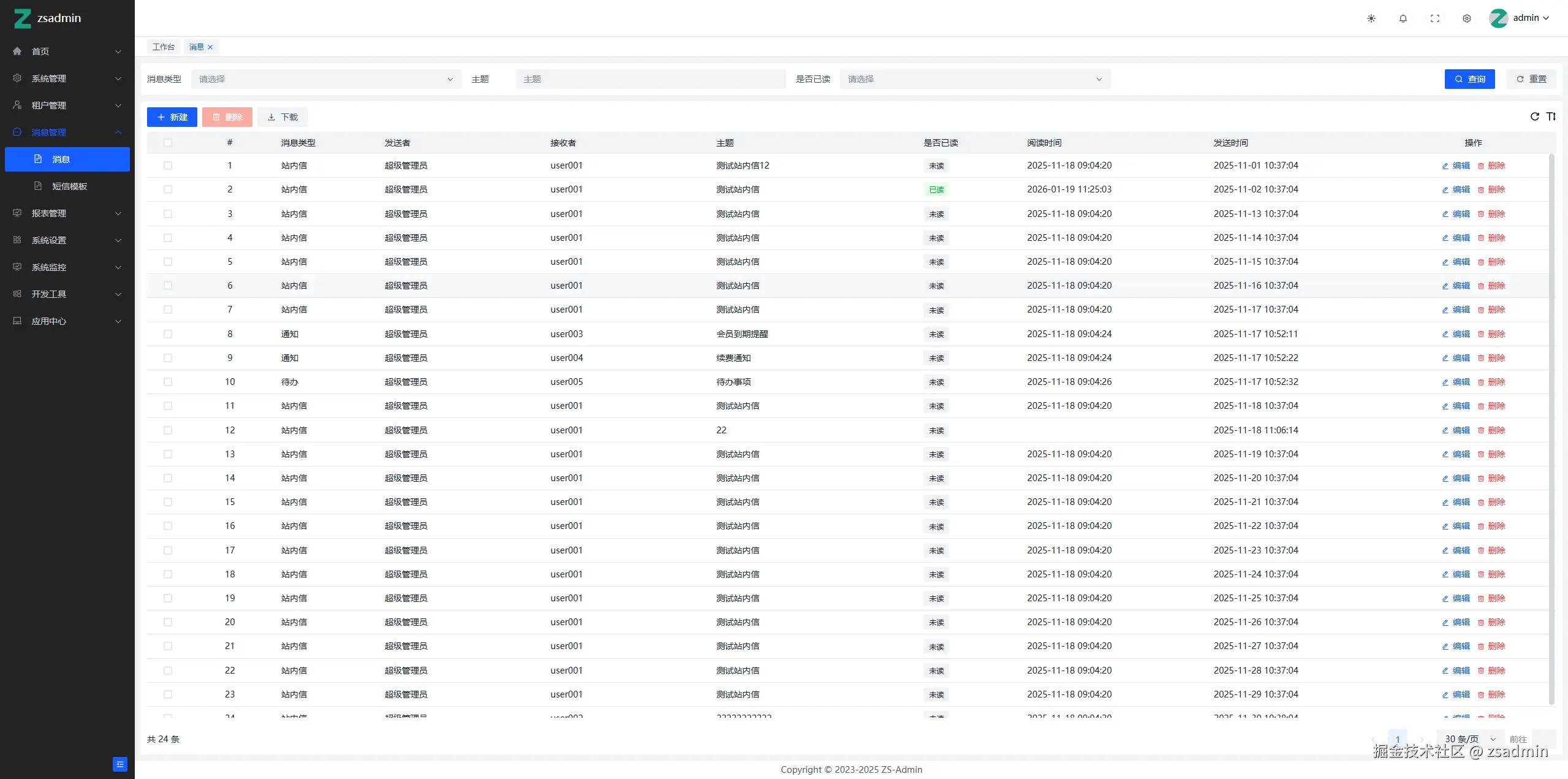Select the checkbox for row 2
Image resolution: width=1568 pixels, height=779 pixels.
(x=168, y=189)
